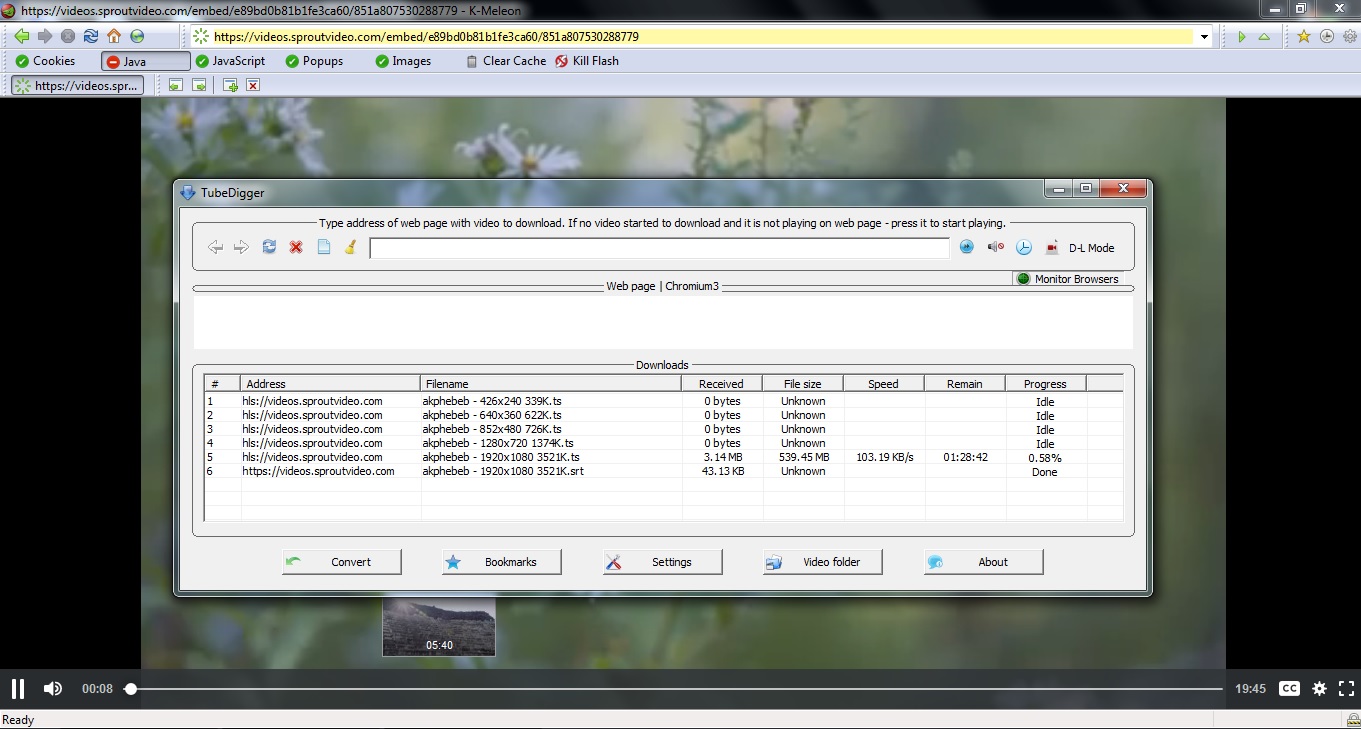Open the K-Meleon bookmarks star
This screenshot has width=1361, height=729.
tap(1304, 36)
